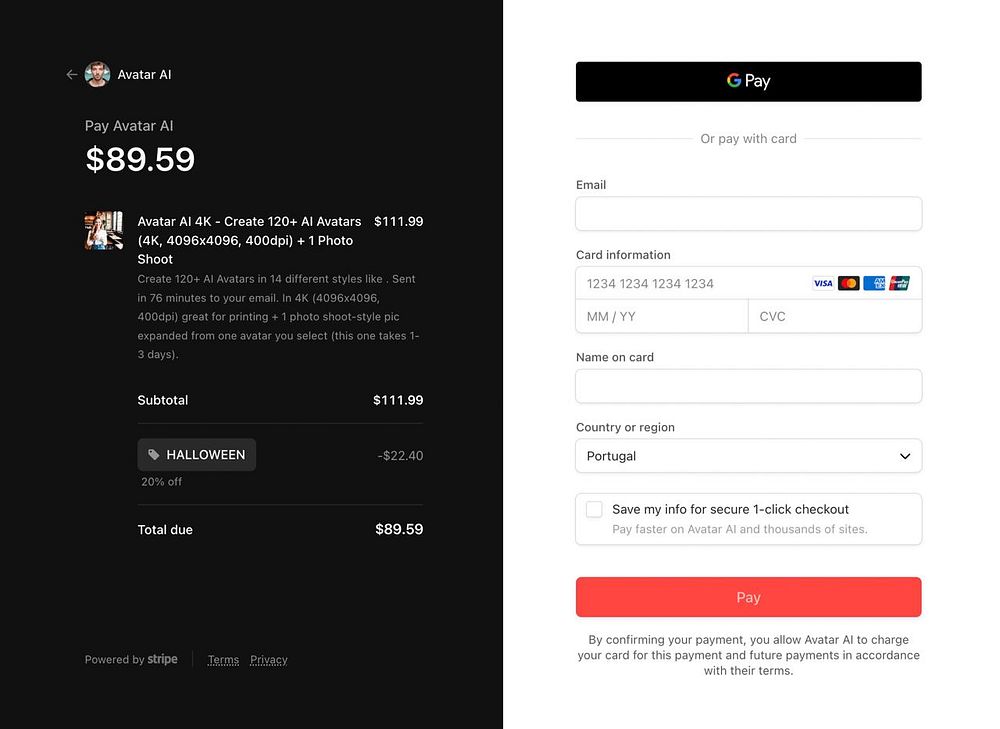Viewport: 1000px width, 729px height.
Task: Click the card number field
Action: [x=690, y=284]
